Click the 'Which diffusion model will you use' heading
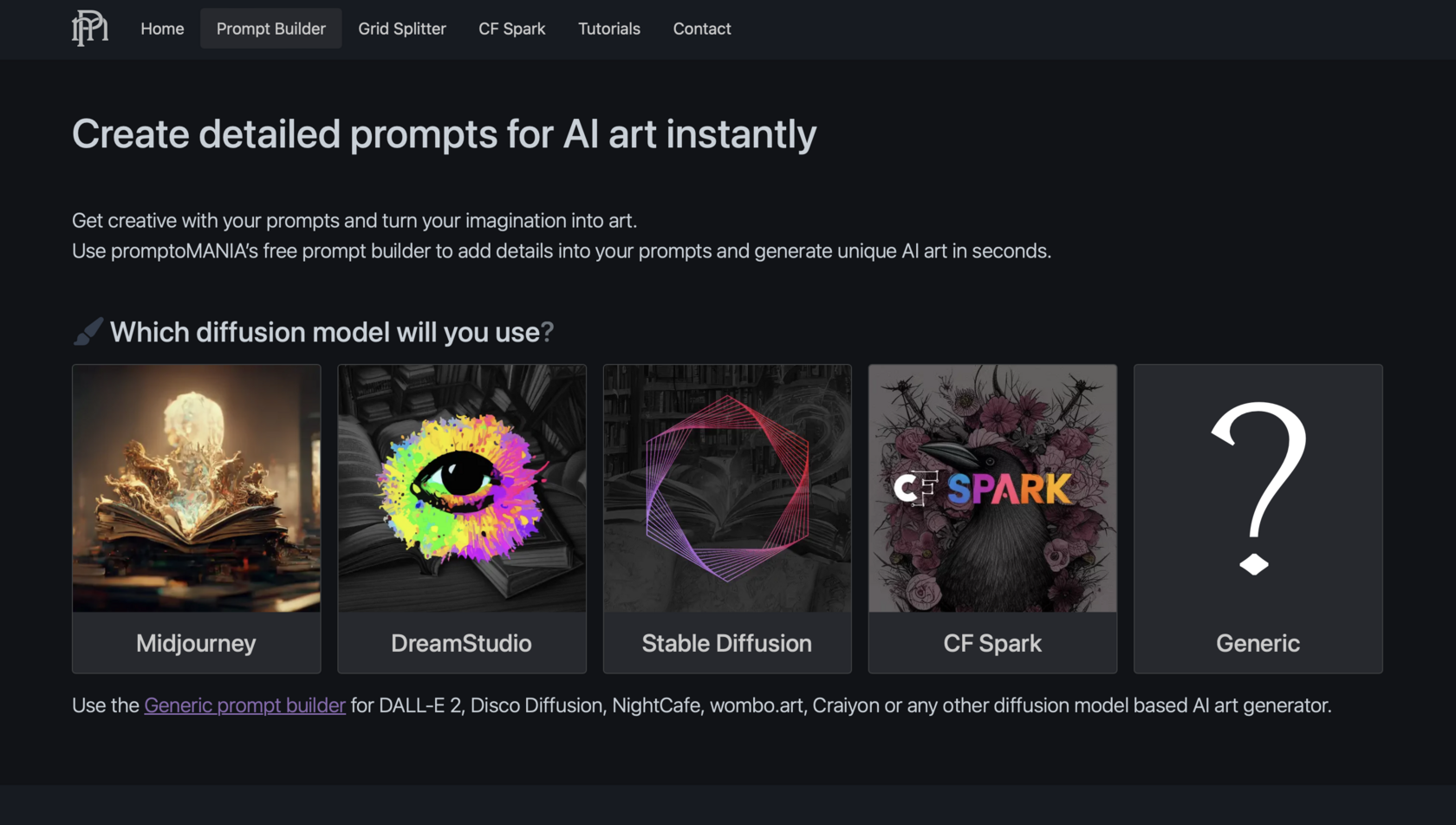 (x=331, y=332)
